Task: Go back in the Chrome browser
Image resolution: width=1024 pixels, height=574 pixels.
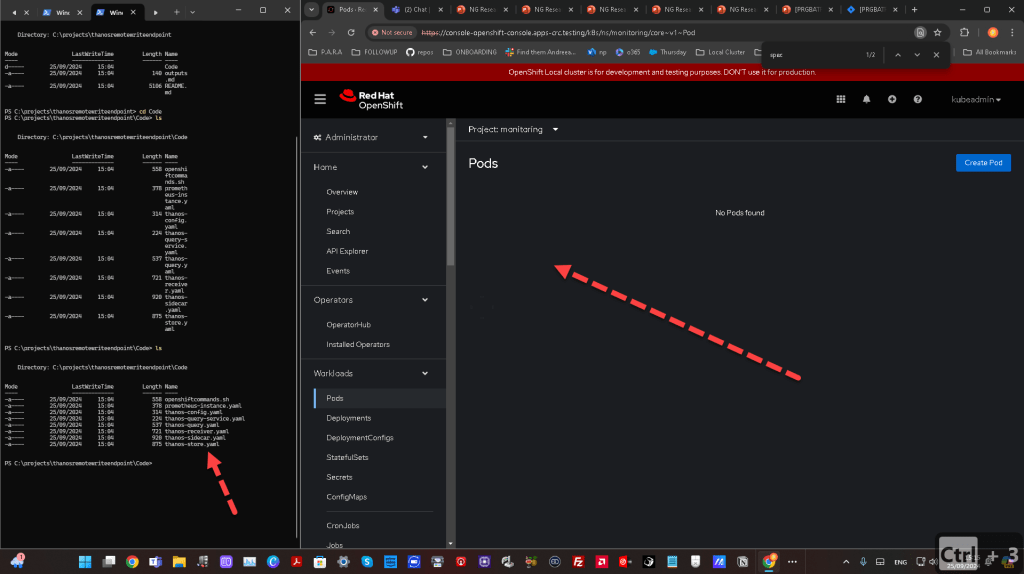Action: click(x=313, y=32)
